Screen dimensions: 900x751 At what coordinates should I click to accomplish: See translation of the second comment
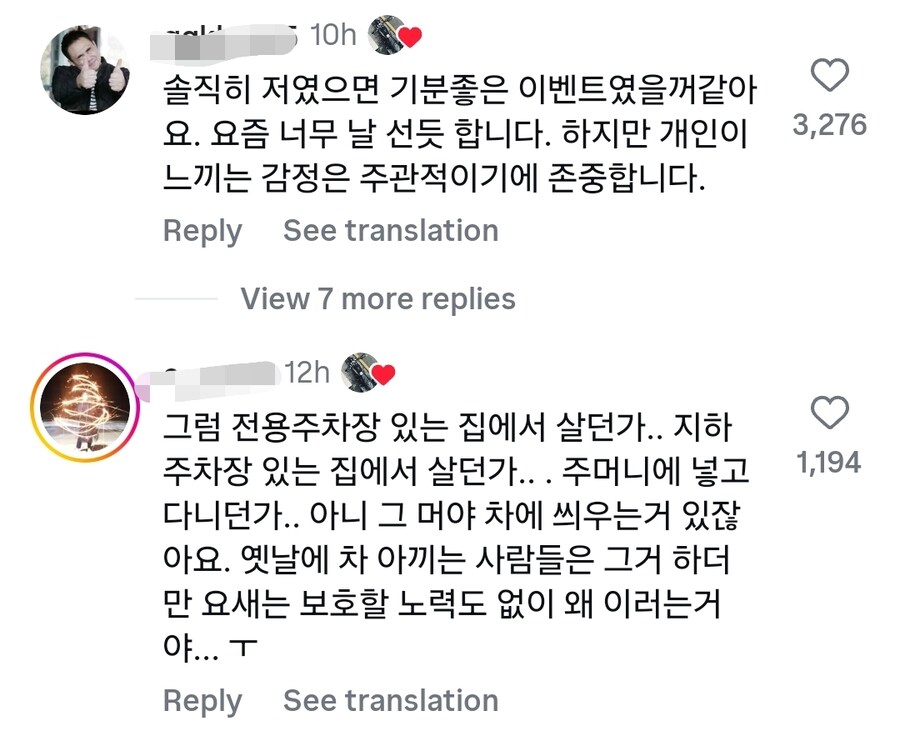[390, 701]
